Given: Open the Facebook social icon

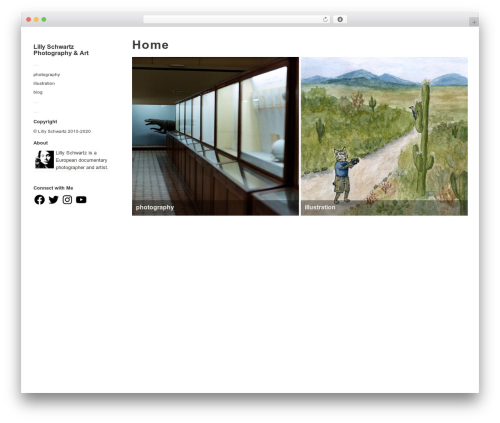Looking at the screenshot, I should click(x=39, y=200).
